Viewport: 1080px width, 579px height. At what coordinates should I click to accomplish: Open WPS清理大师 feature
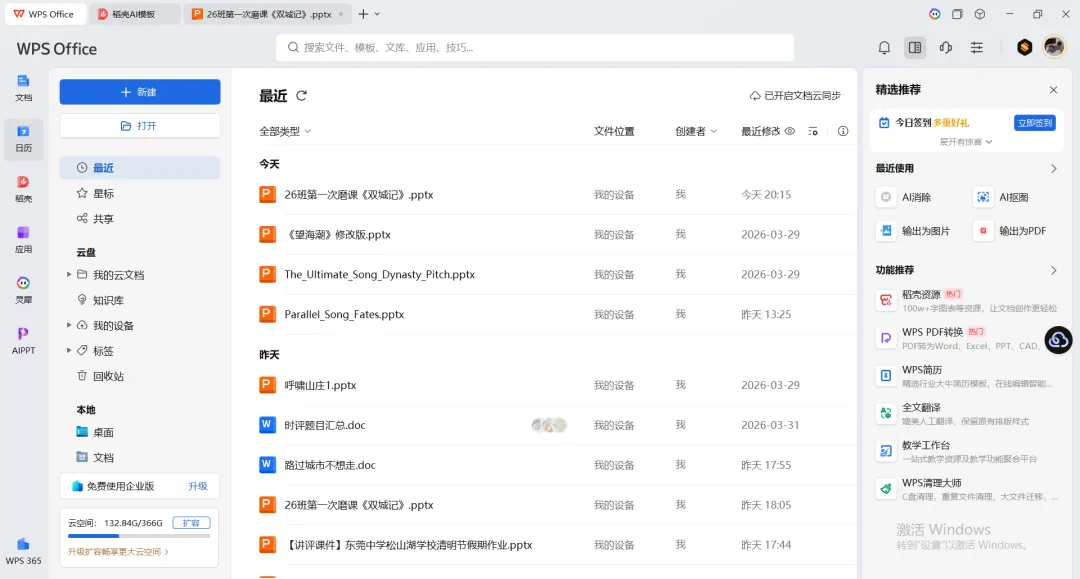tap(967, 489)
